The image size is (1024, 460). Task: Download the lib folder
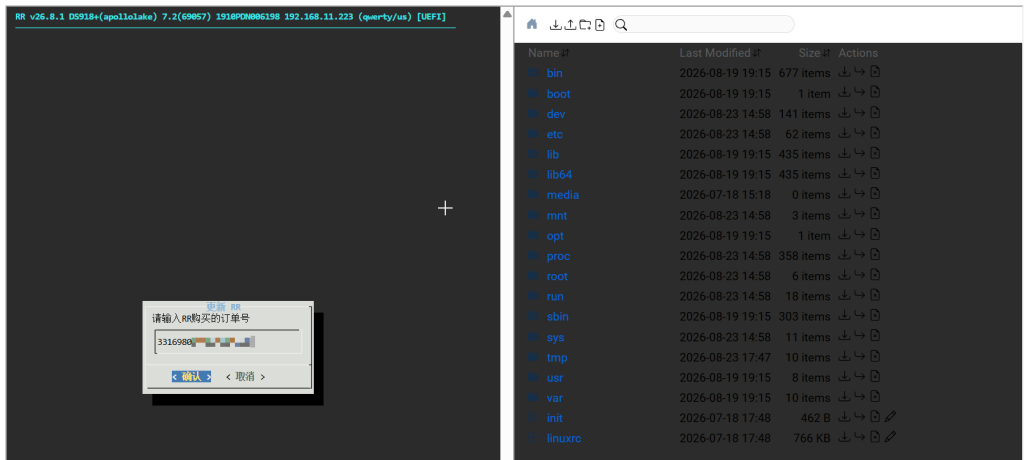click(x=844, y=153)
